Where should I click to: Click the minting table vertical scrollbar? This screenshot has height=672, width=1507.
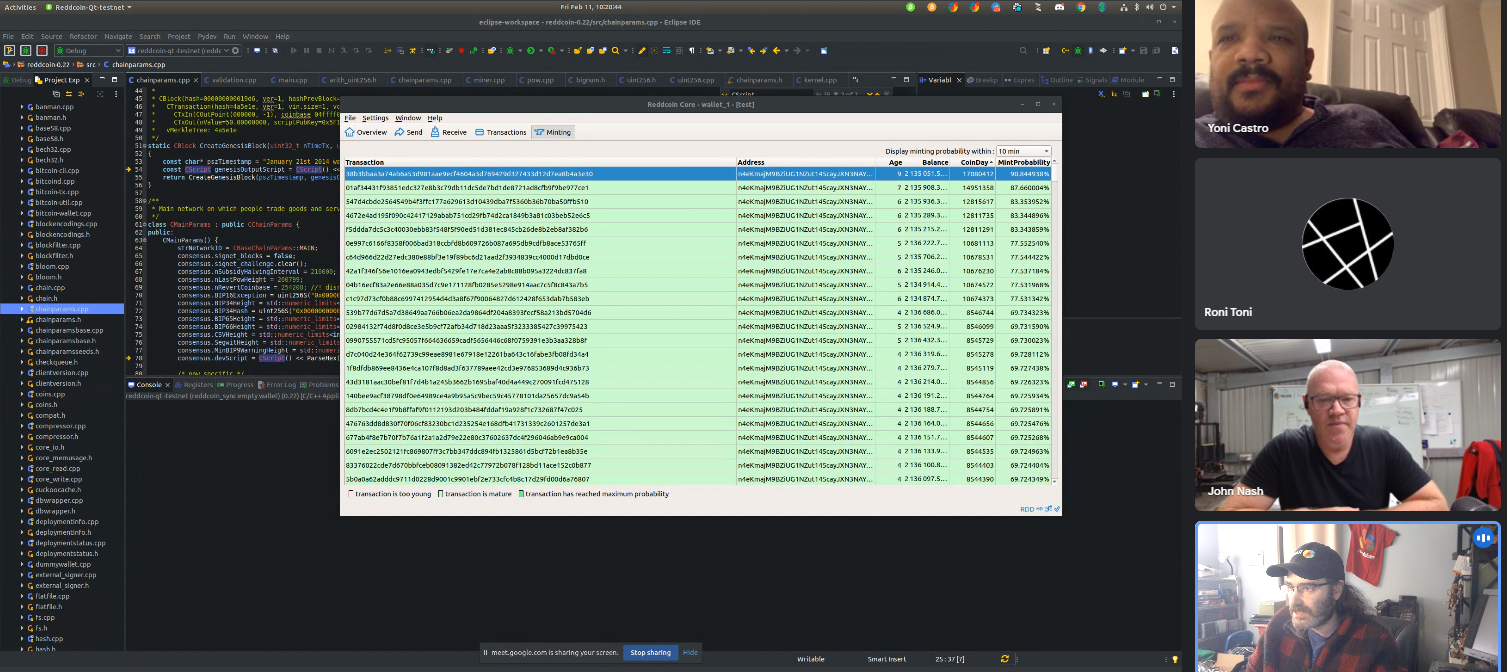[x=1055, y=320]
